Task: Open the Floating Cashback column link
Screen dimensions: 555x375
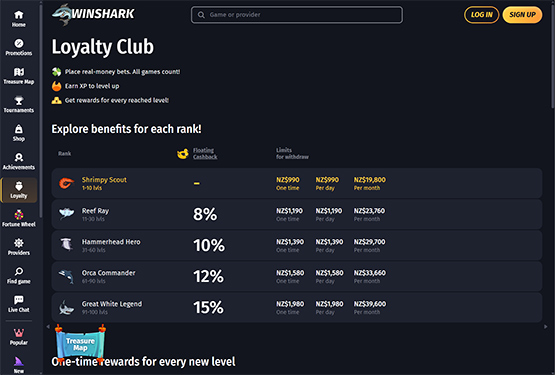Action: [205, 153]
